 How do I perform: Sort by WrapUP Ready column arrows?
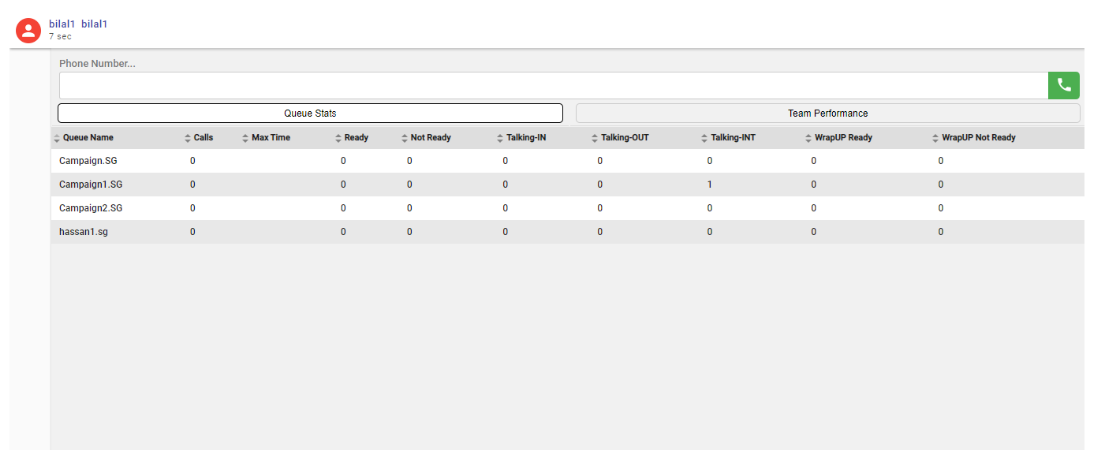click(809, 138)
